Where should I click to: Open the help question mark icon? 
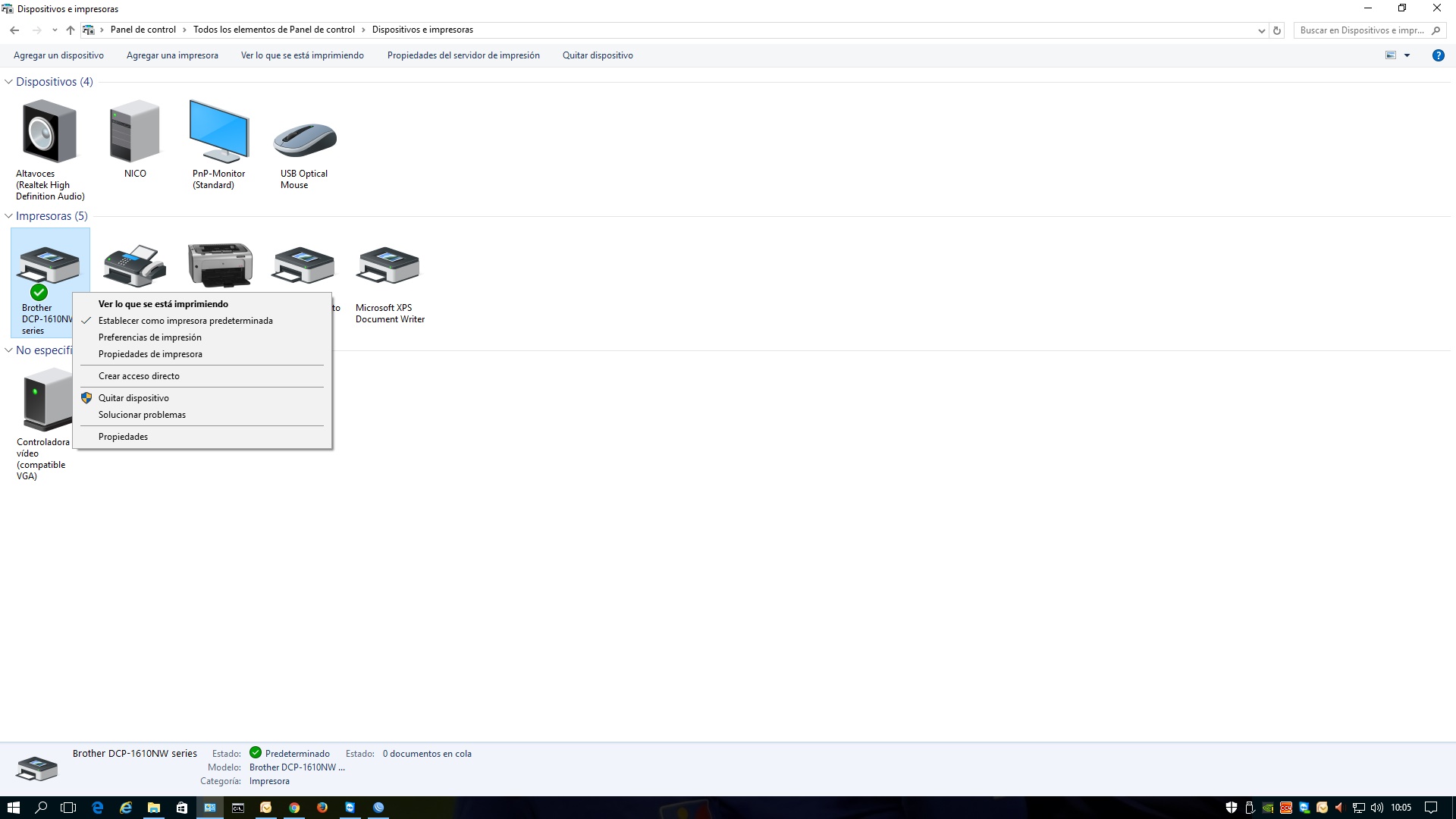tap(1438, 55)
